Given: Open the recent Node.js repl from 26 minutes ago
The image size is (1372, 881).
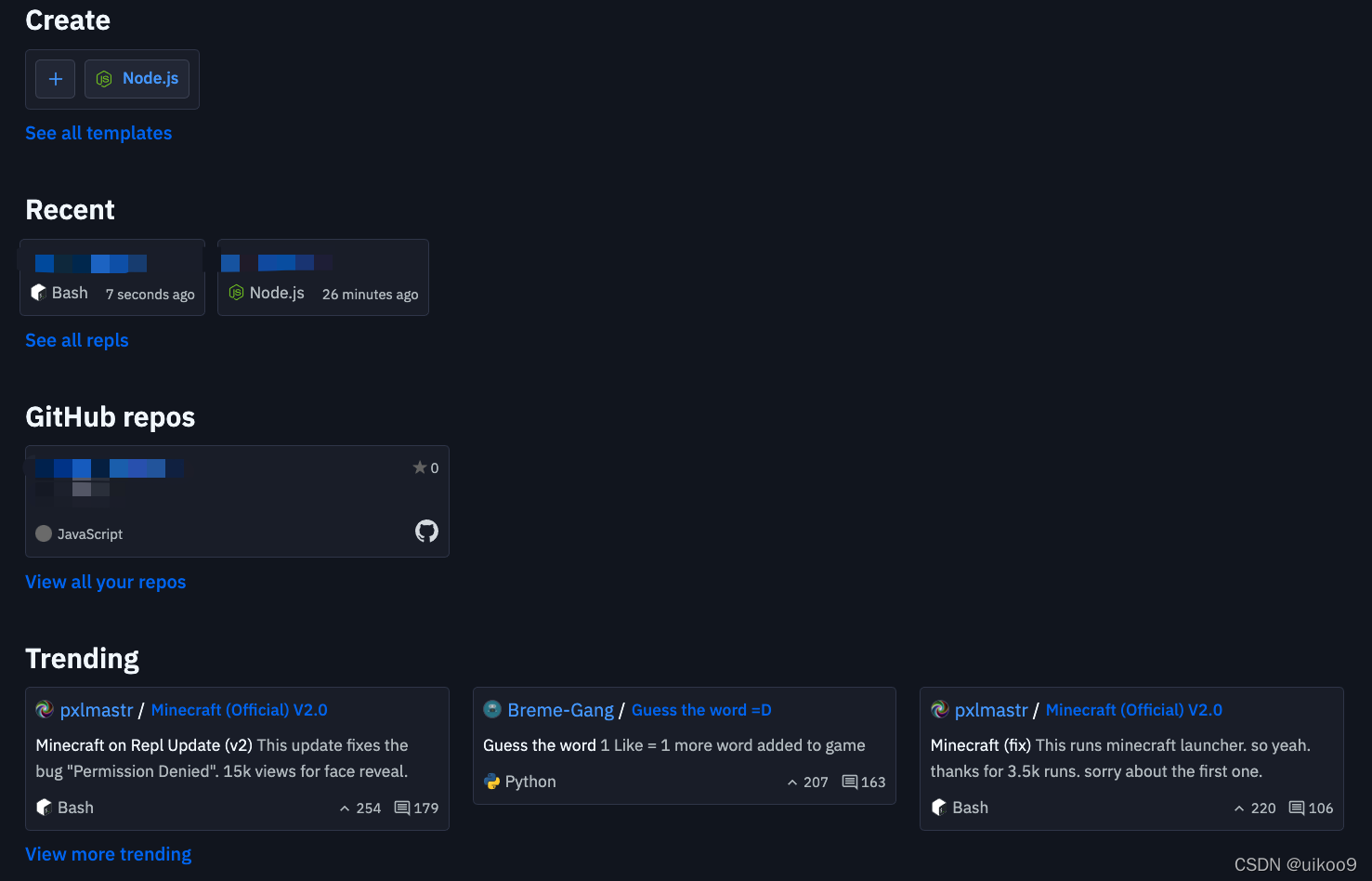Looking at the screenshot, I should 322,277.
